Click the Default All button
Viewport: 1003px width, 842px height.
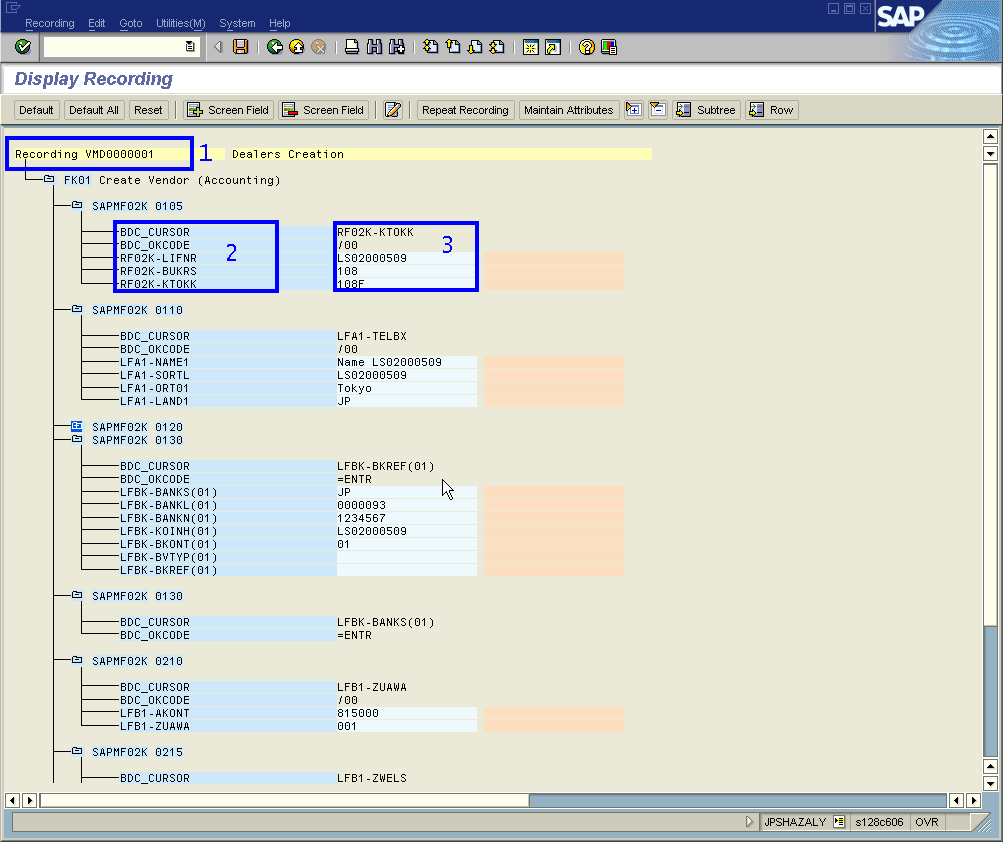(94, 110)
